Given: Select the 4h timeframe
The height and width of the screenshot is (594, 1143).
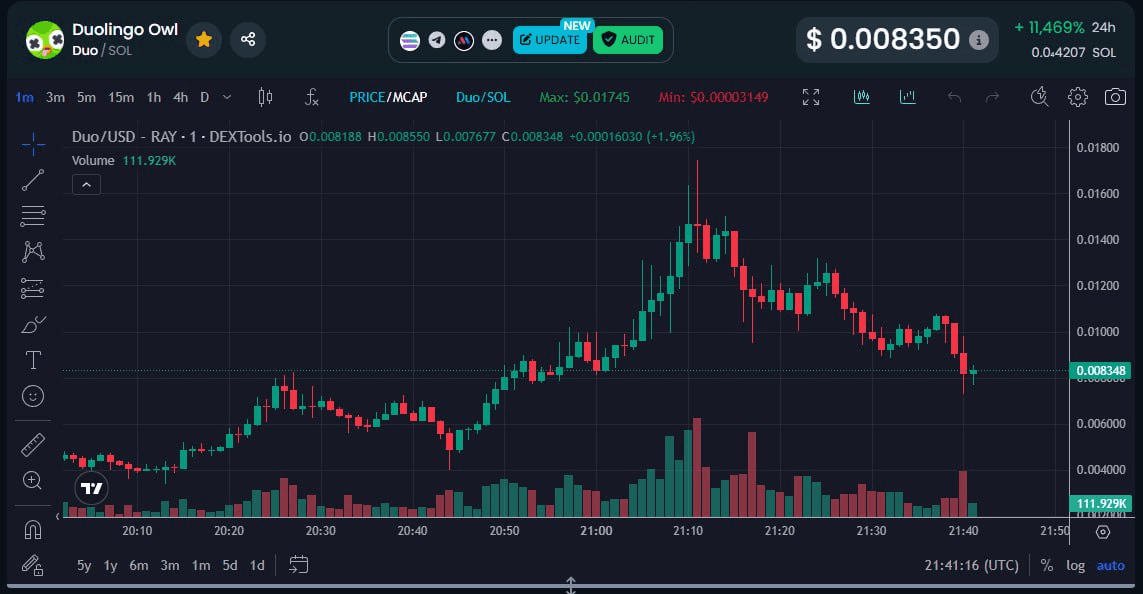Looking at the screenshot, I should tap(180, 97).
